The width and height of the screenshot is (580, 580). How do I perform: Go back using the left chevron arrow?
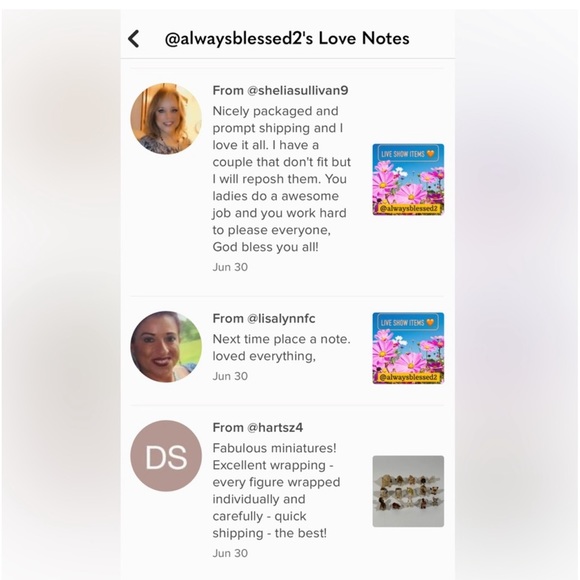pyautogui.click(x=134, y=38)
